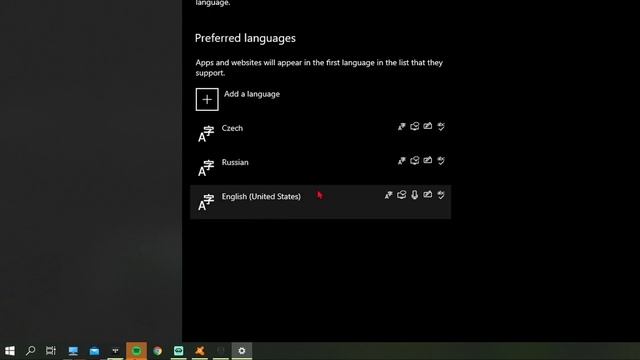Screen dimensions: 640x360
Task: Click the Russian handwriting icon
Action: point(428,160)
